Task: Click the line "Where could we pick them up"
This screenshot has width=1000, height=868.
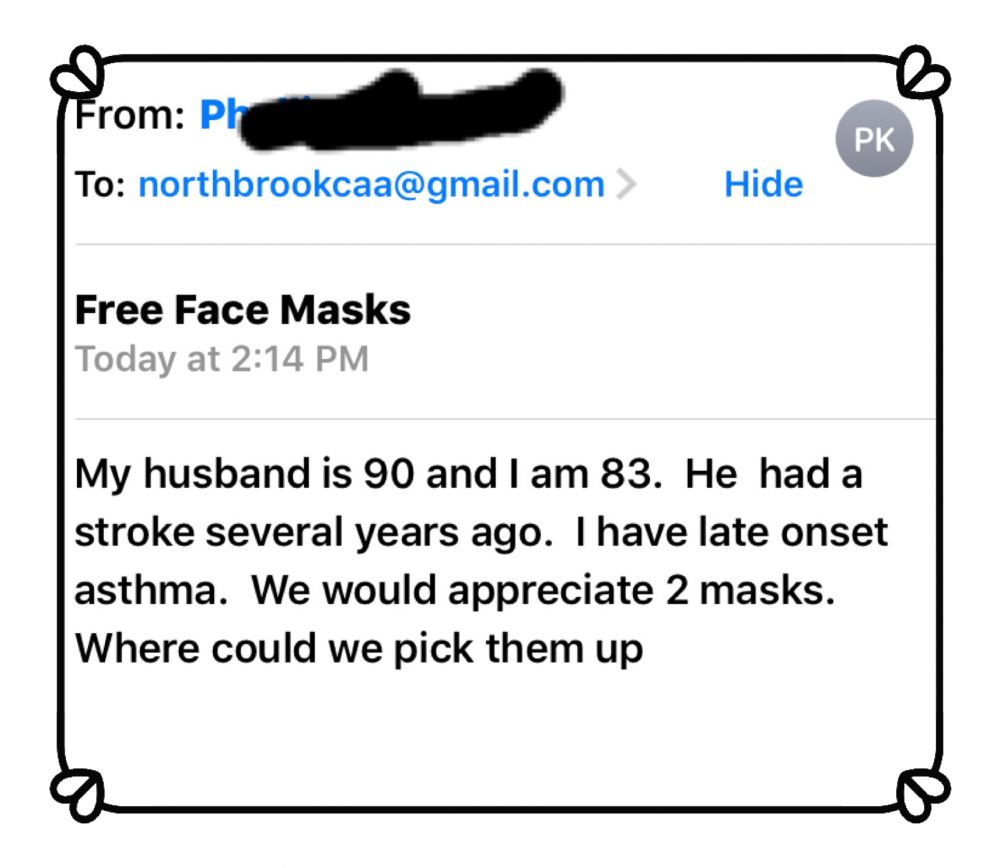Action: point(359,649)
